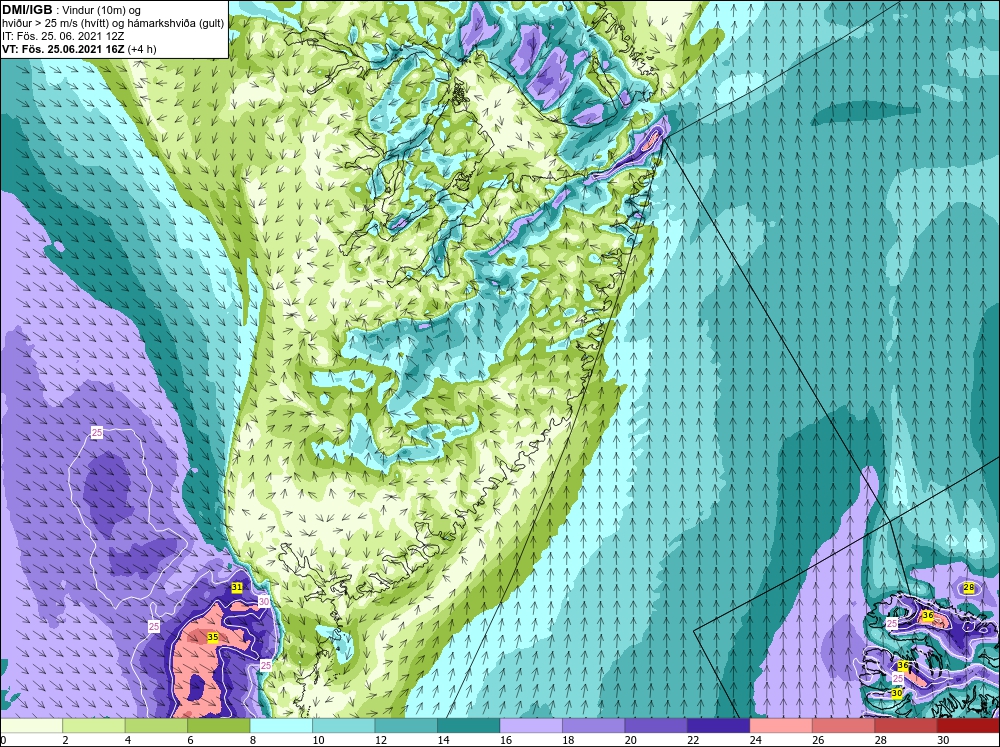1000x747 pixels.
Task: Click the white-boxed 30 gust contour label
Action: [x=264, y=601]
